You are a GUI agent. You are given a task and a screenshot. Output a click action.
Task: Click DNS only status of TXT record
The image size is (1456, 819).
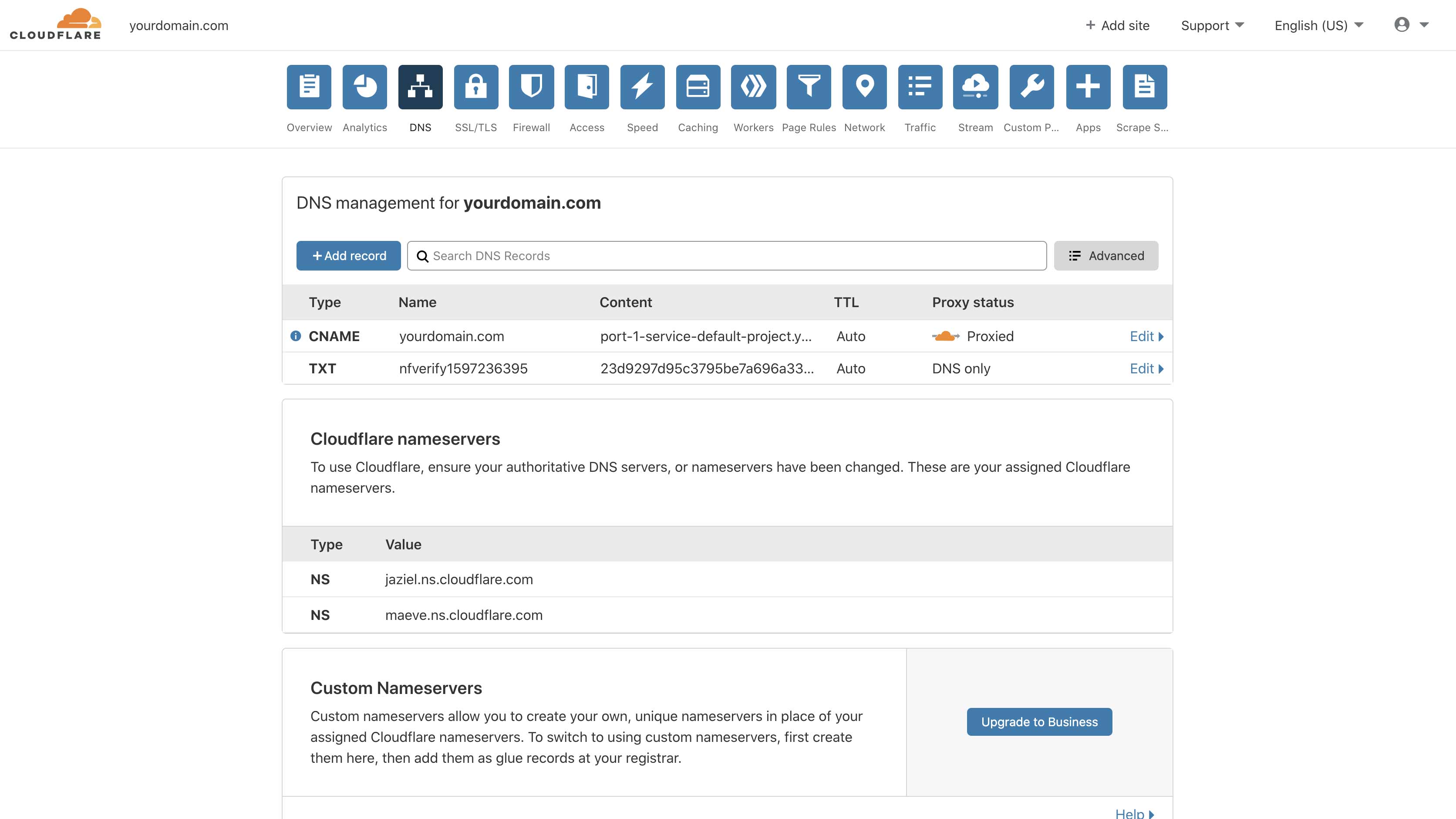[x=961, y=369]
